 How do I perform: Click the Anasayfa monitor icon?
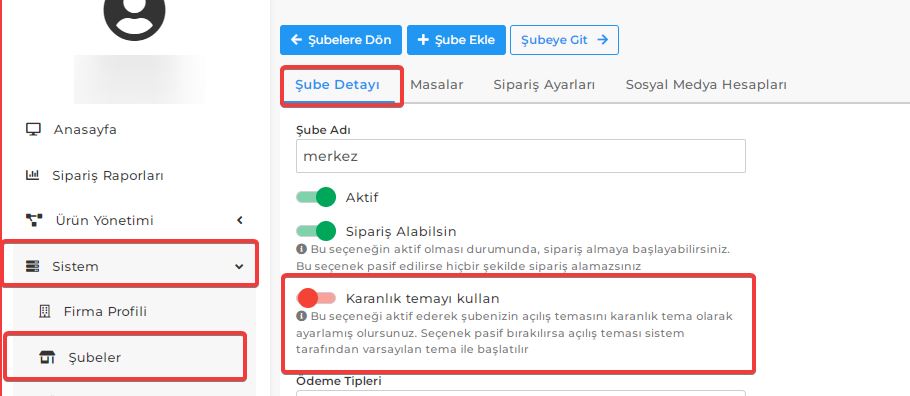33,129
